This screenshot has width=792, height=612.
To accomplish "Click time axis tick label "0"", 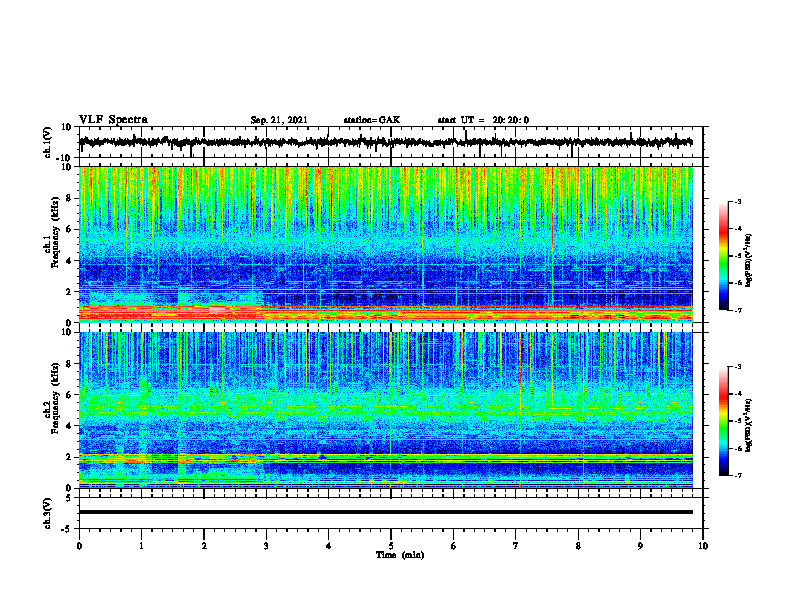I will [x=79, y=546].
